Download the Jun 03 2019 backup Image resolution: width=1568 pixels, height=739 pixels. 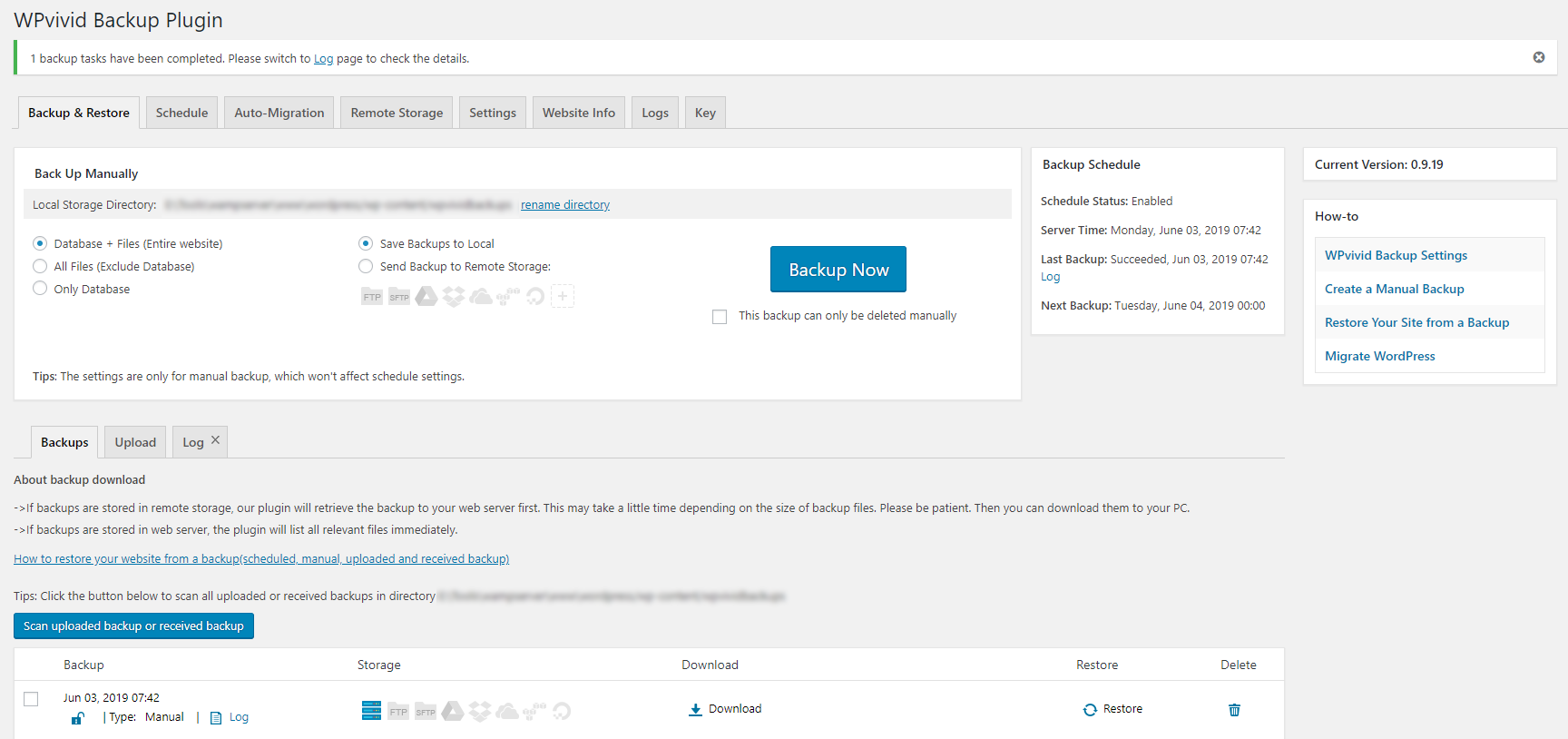point(725,709)
